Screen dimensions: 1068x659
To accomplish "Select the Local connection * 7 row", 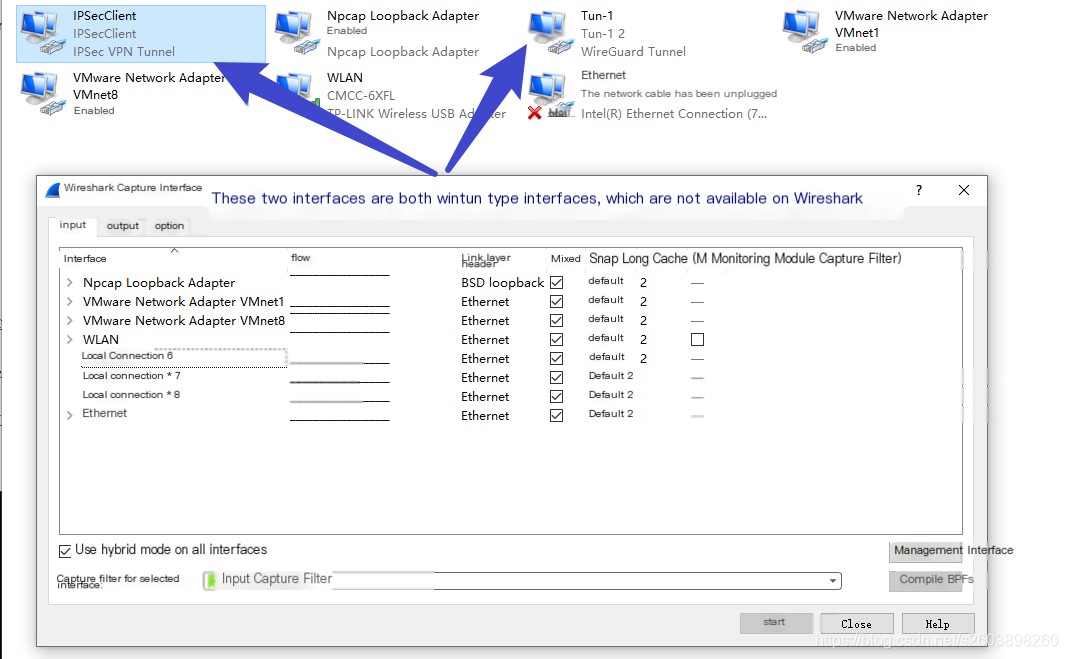I will click(511, 378).
